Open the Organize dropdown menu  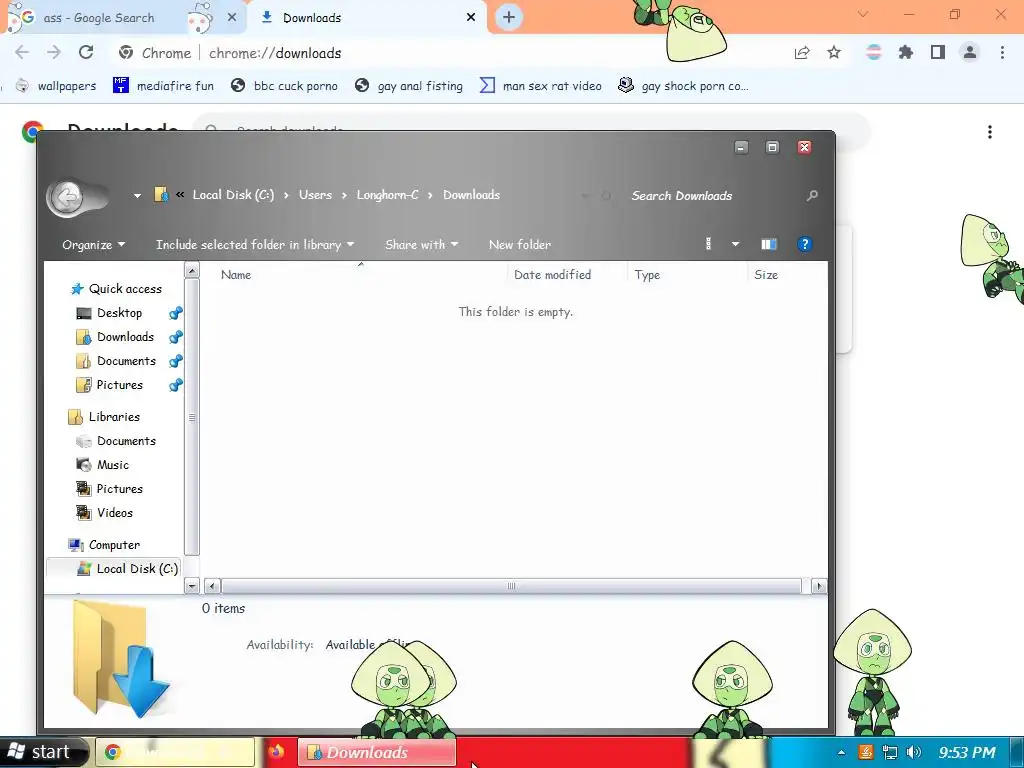(93, 244)
